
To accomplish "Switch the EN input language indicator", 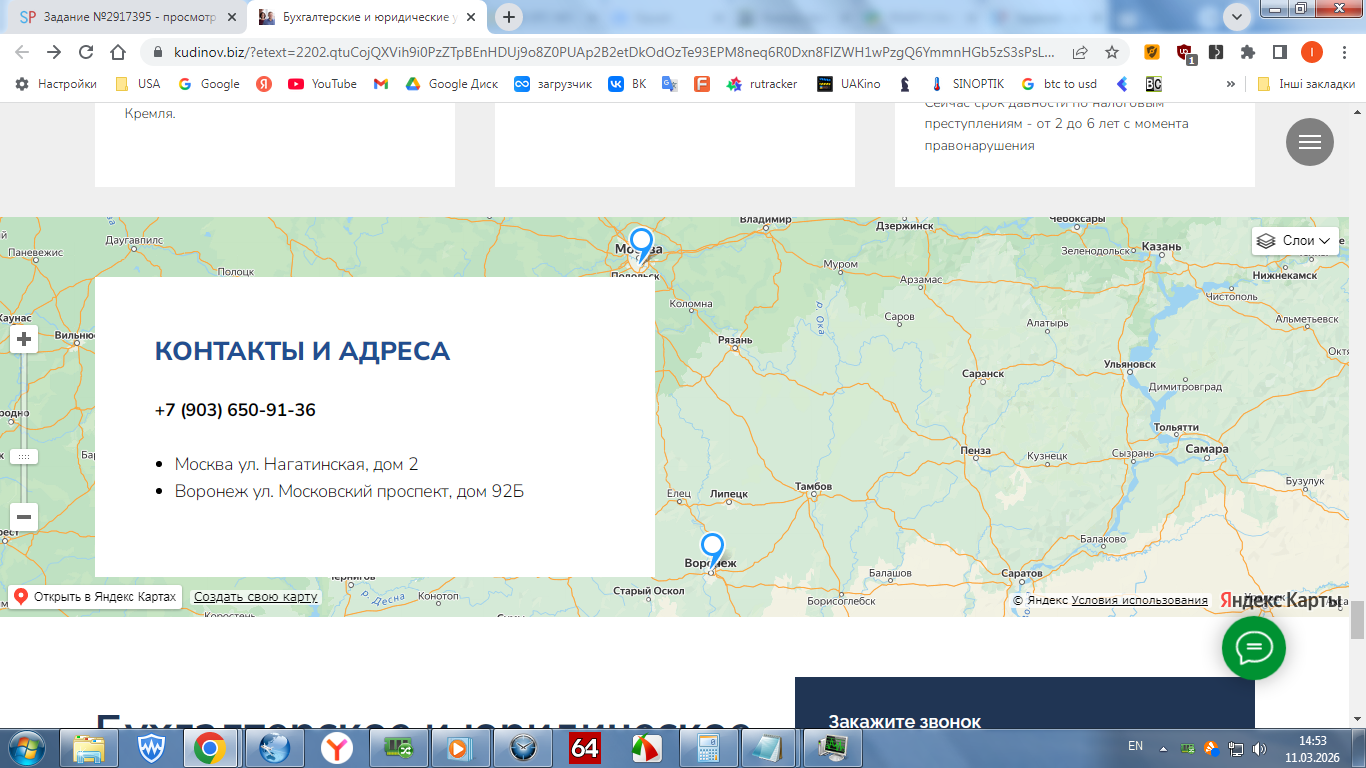I will [x=1135, y=746].
